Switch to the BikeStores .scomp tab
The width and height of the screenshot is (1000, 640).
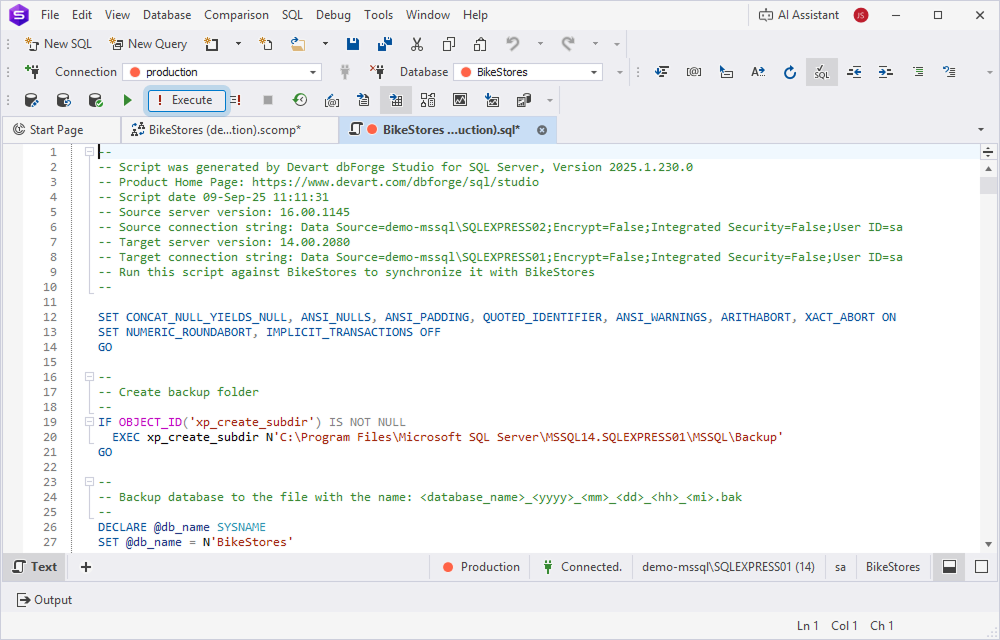click(230, 129)
